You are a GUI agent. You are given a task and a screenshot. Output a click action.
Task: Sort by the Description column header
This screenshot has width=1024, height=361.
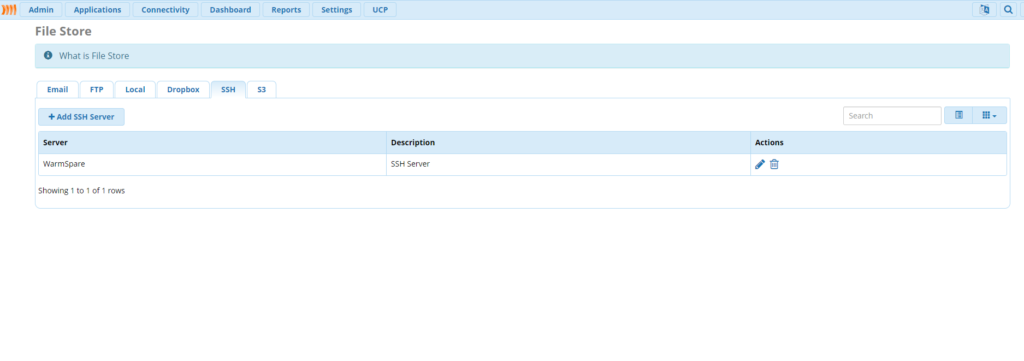pos(568,142)
